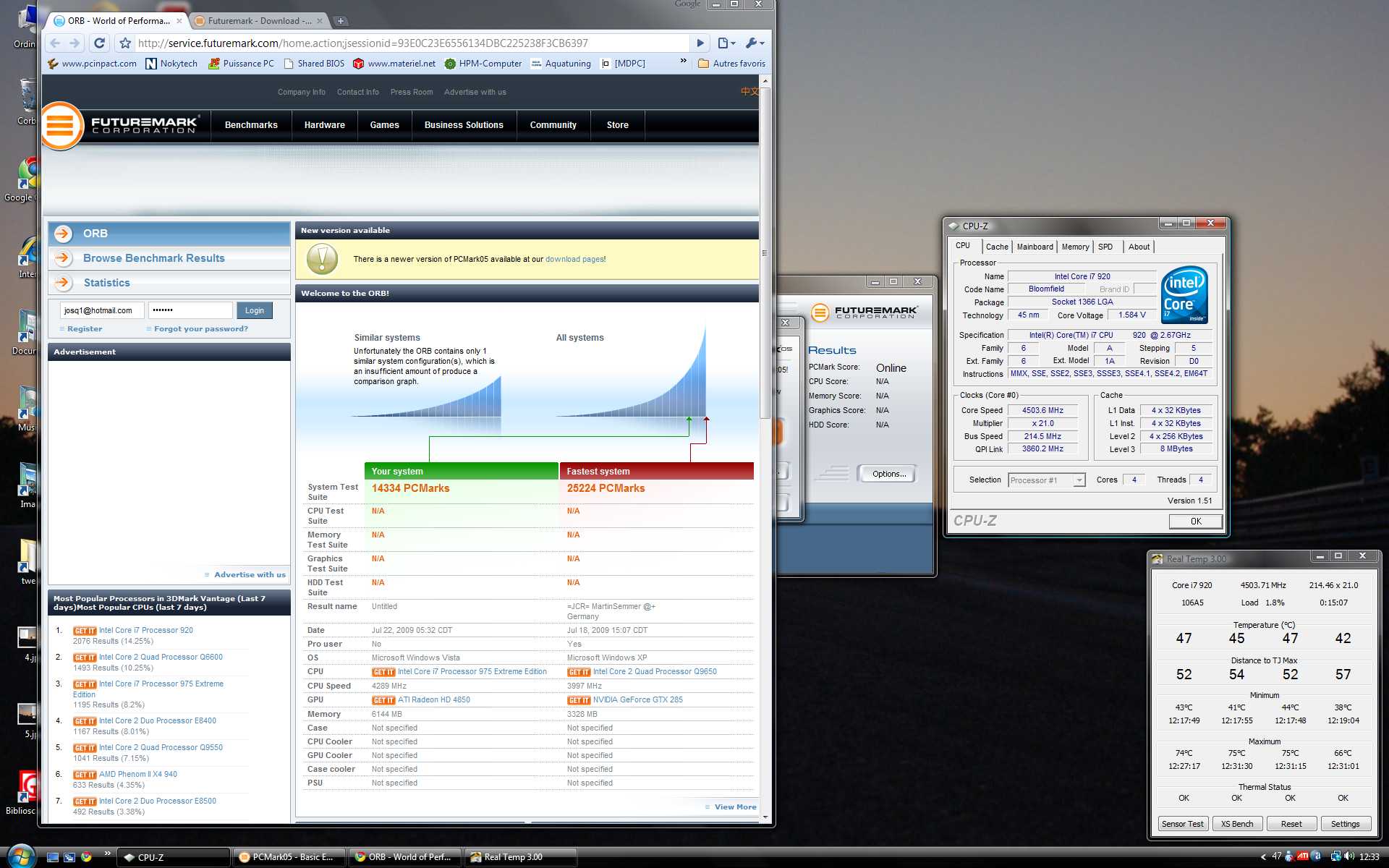
Task: Bookmark page with star icon
Action: click(125, 43)
